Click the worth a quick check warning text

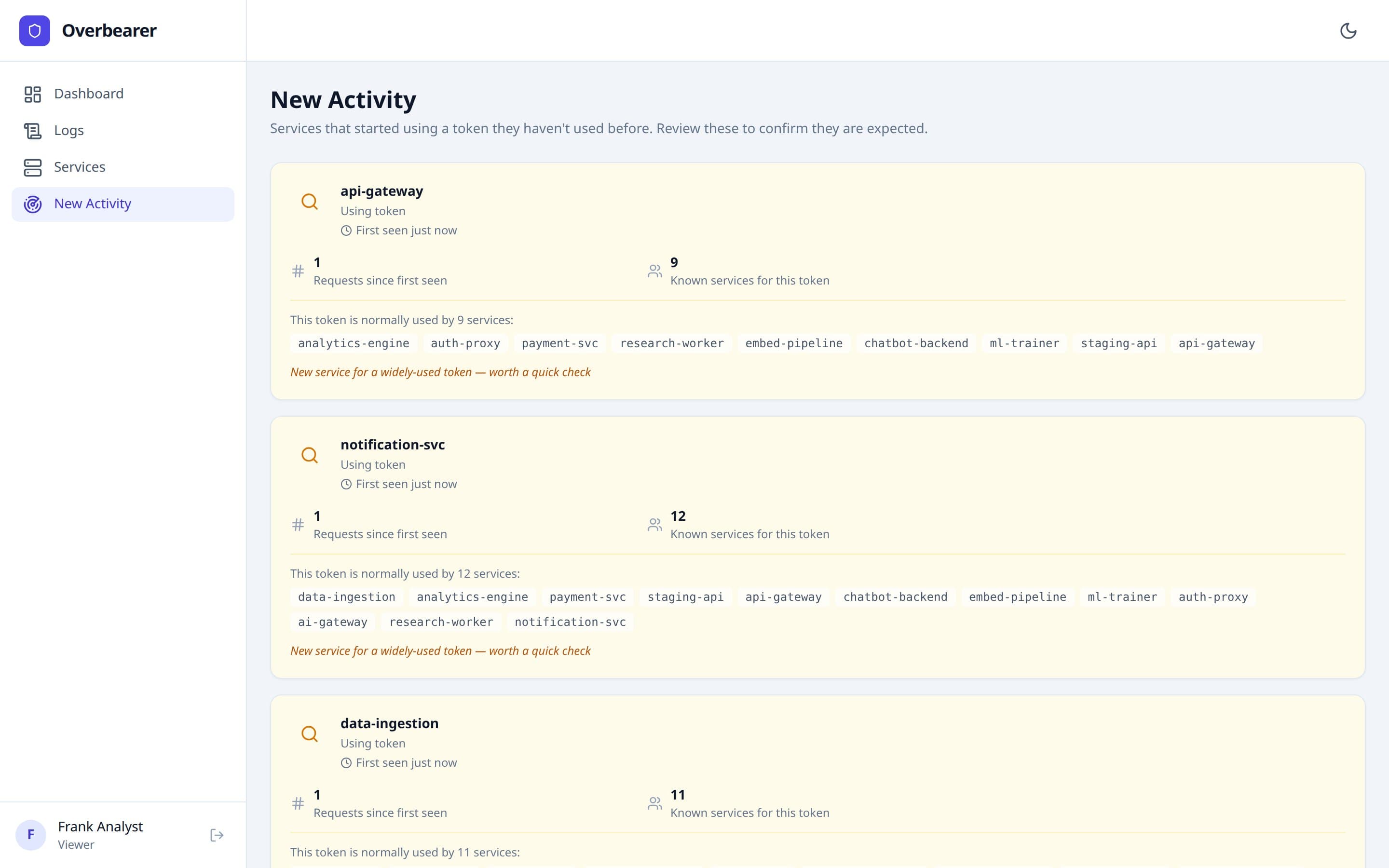coord(440,372)
